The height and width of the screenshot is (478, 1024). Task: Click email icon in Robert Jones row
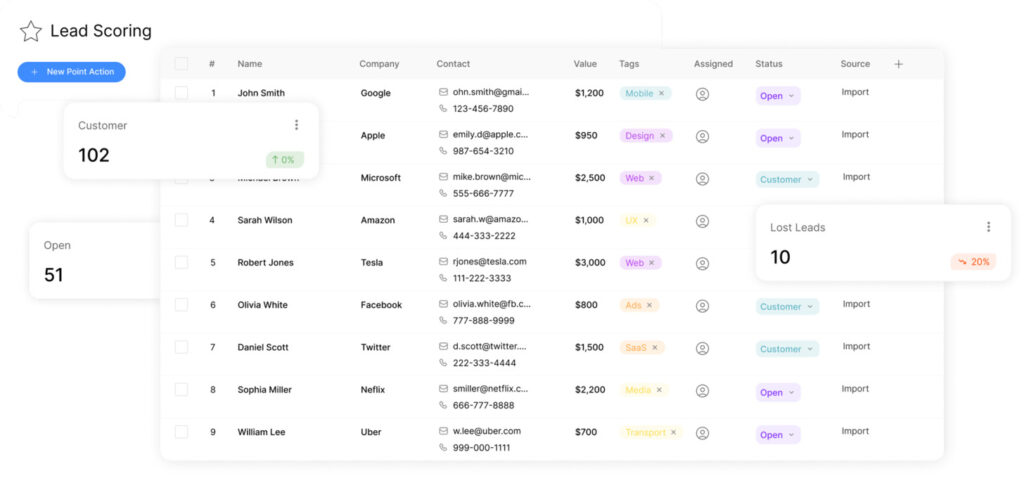(443, 262)
